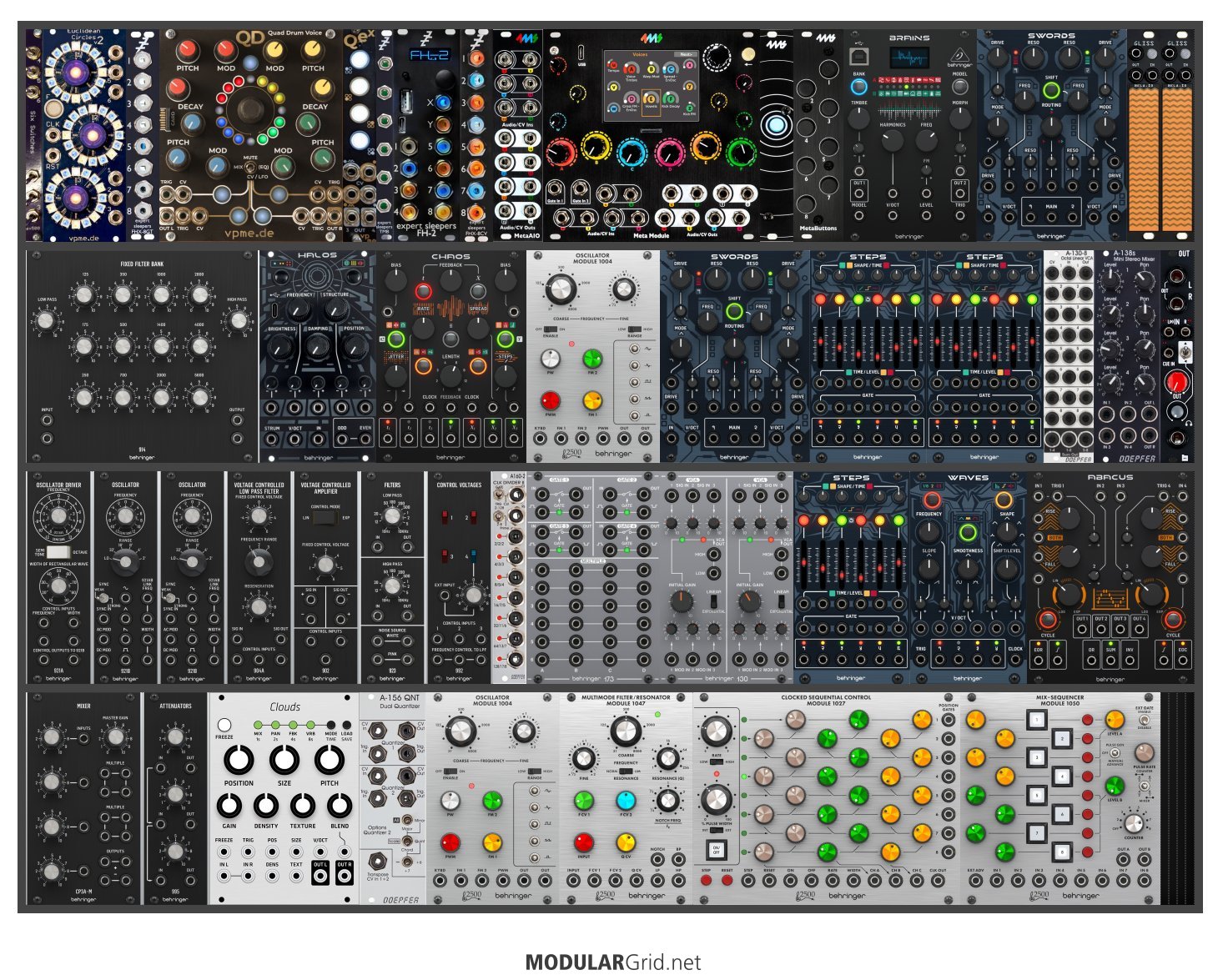The image size is (1228, 980).
Task: Click the 5600 knob on Fixed Filter Bank
Action: [199, 398]
